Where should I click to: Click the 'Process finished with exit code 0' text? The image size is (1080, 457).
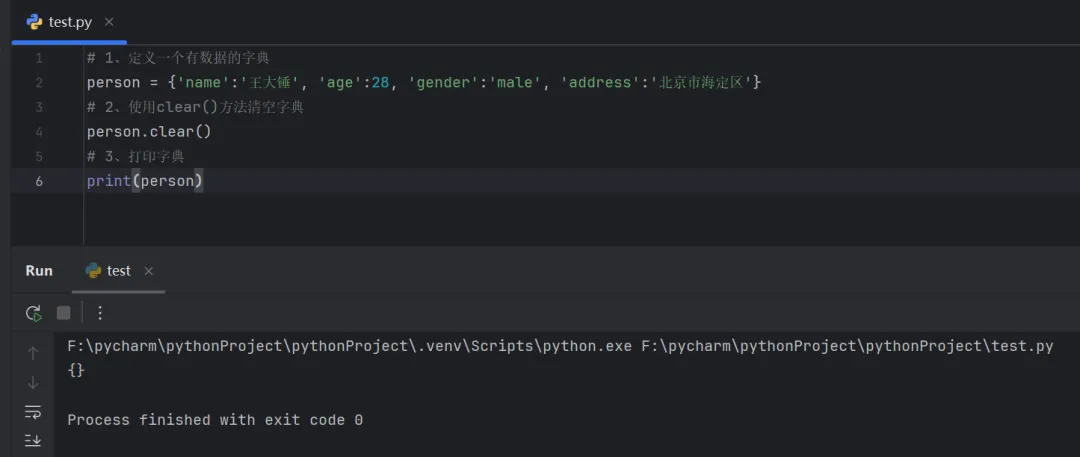coord(215,420)
